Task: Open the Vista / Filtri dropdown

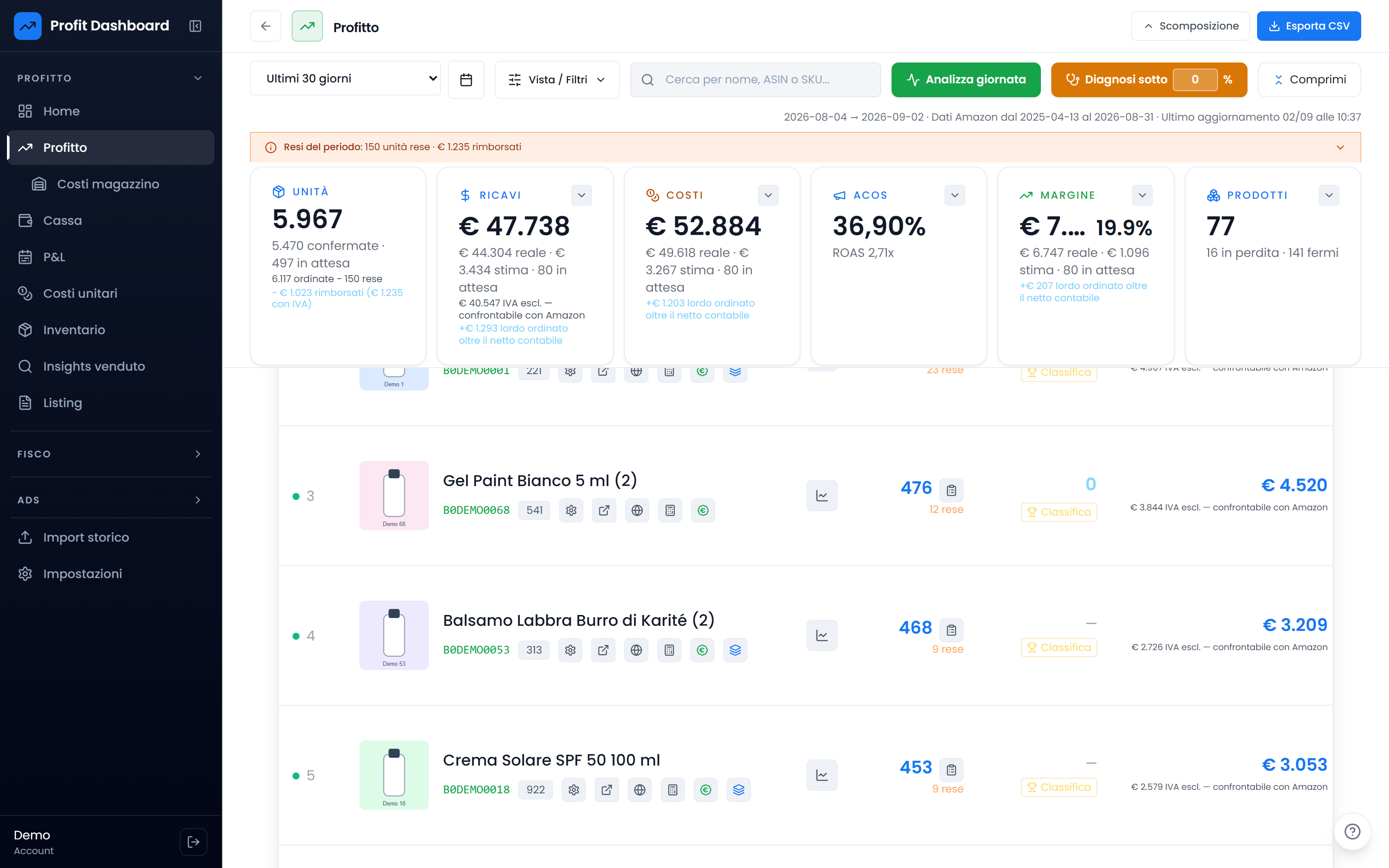Action: [557, 79]
